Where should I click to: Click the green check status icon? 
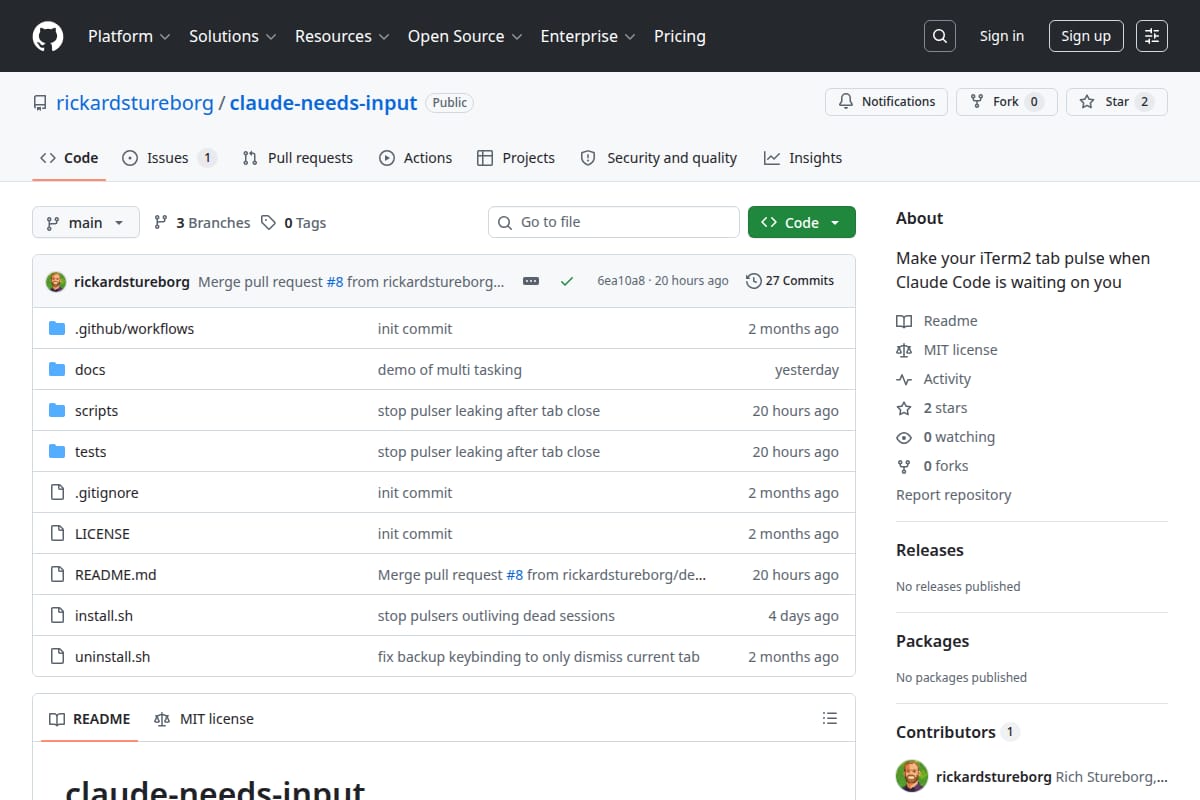pos(567,281)
